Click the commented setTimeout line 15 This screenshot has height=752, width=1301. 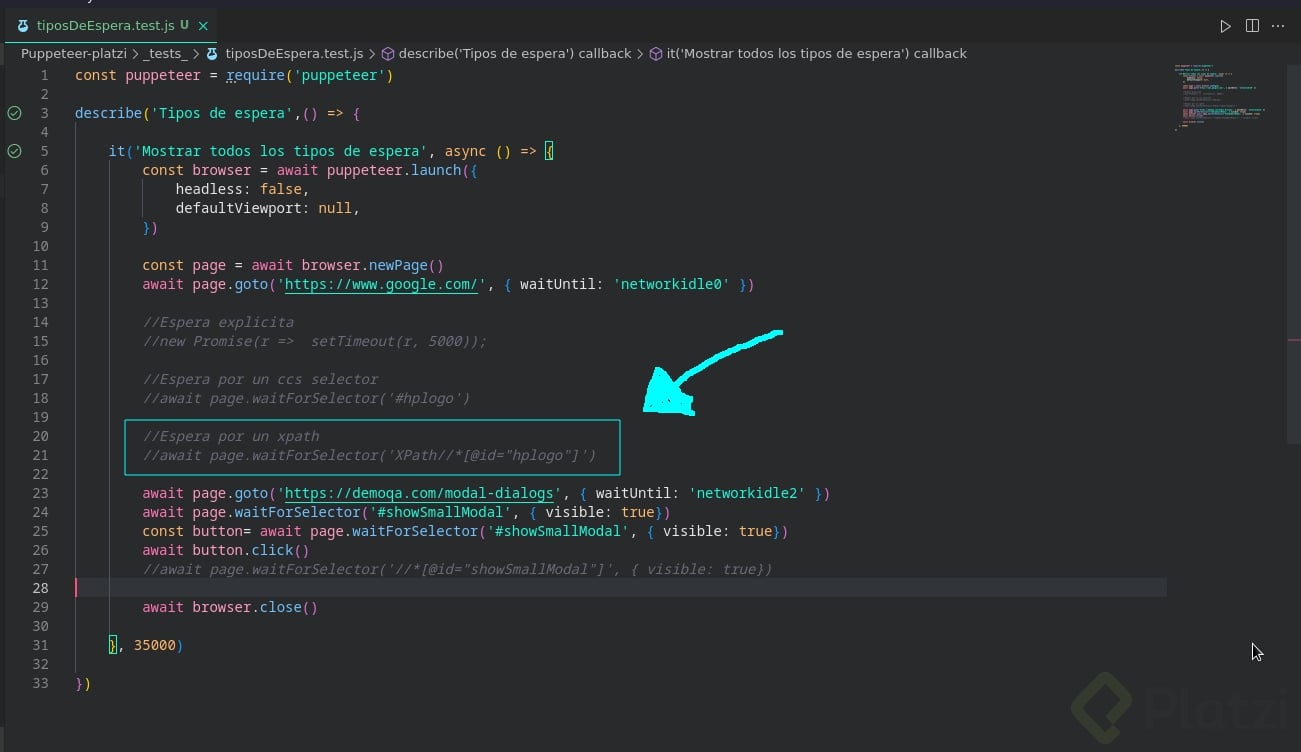tap(314, 341)
